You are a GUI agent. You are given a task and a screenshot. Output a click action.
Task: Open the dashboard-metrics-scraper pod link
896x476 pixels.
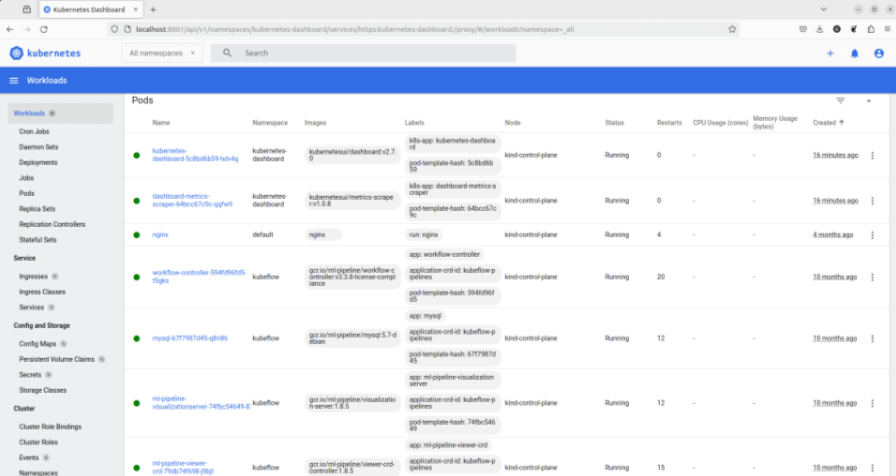point(192,200)
